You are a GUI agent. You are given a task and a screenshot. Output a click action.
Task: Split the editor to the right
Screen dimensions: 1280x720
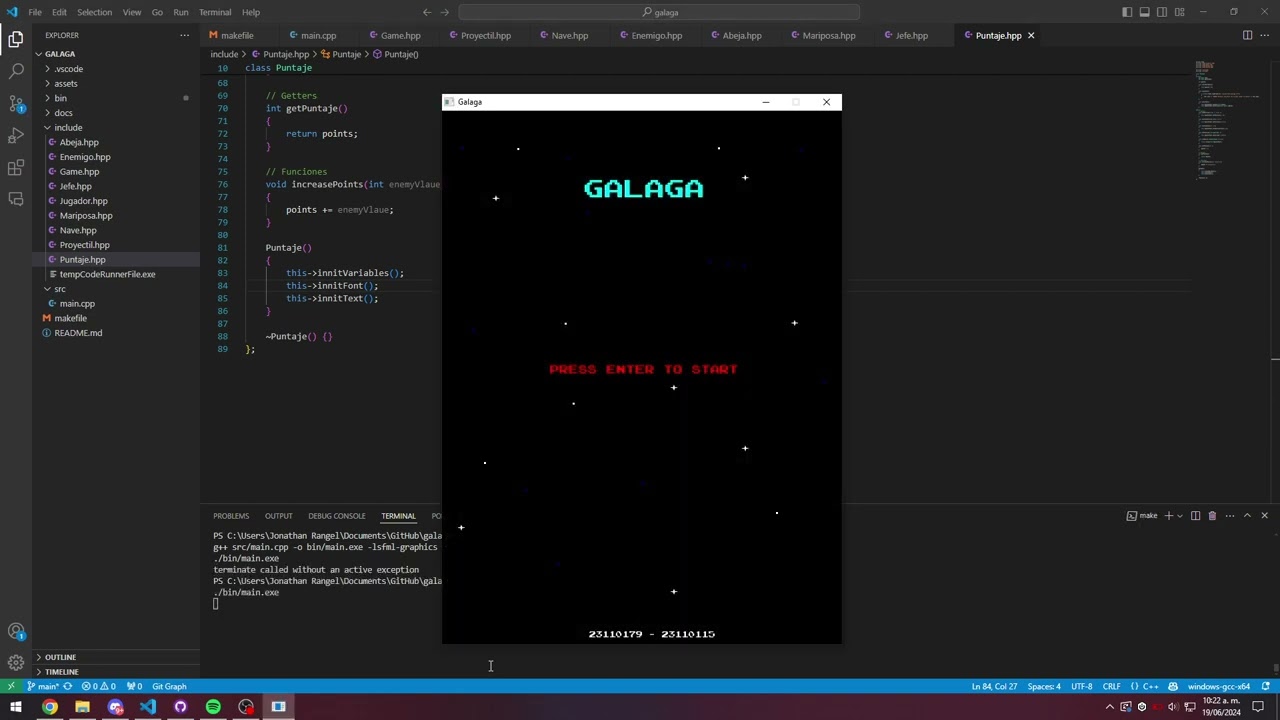pos(1247,35)
